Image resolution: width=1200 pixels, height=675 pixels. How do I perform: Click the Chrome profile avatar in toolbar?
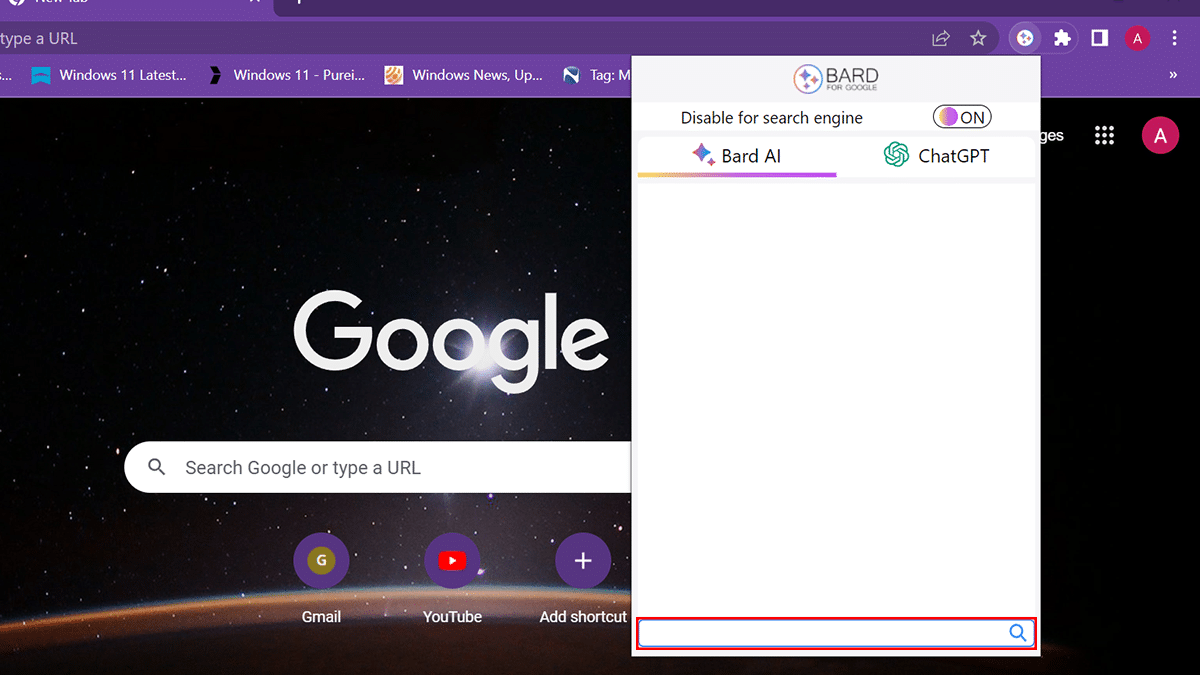(1137, 38)
